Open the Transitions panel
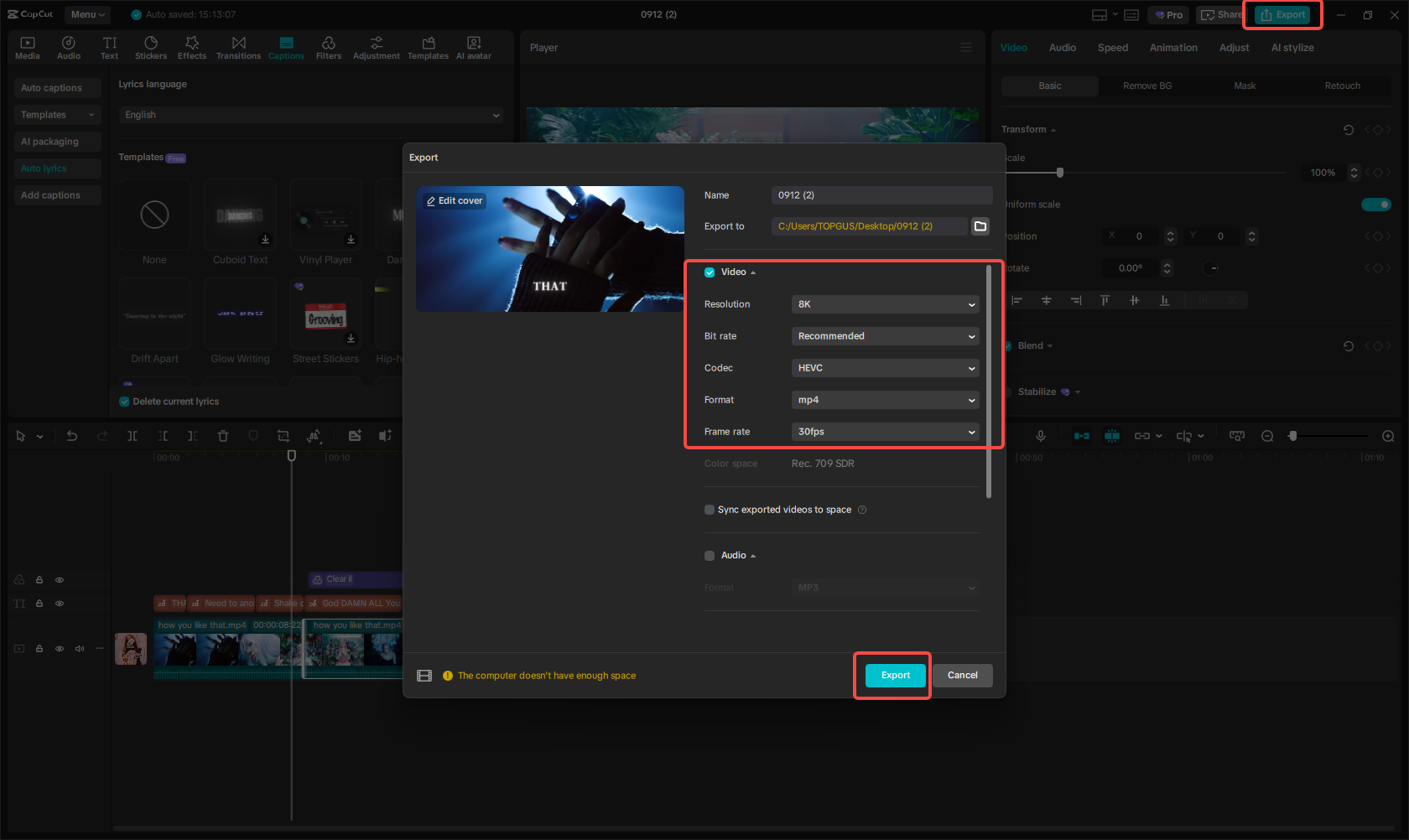 [238, 46]
